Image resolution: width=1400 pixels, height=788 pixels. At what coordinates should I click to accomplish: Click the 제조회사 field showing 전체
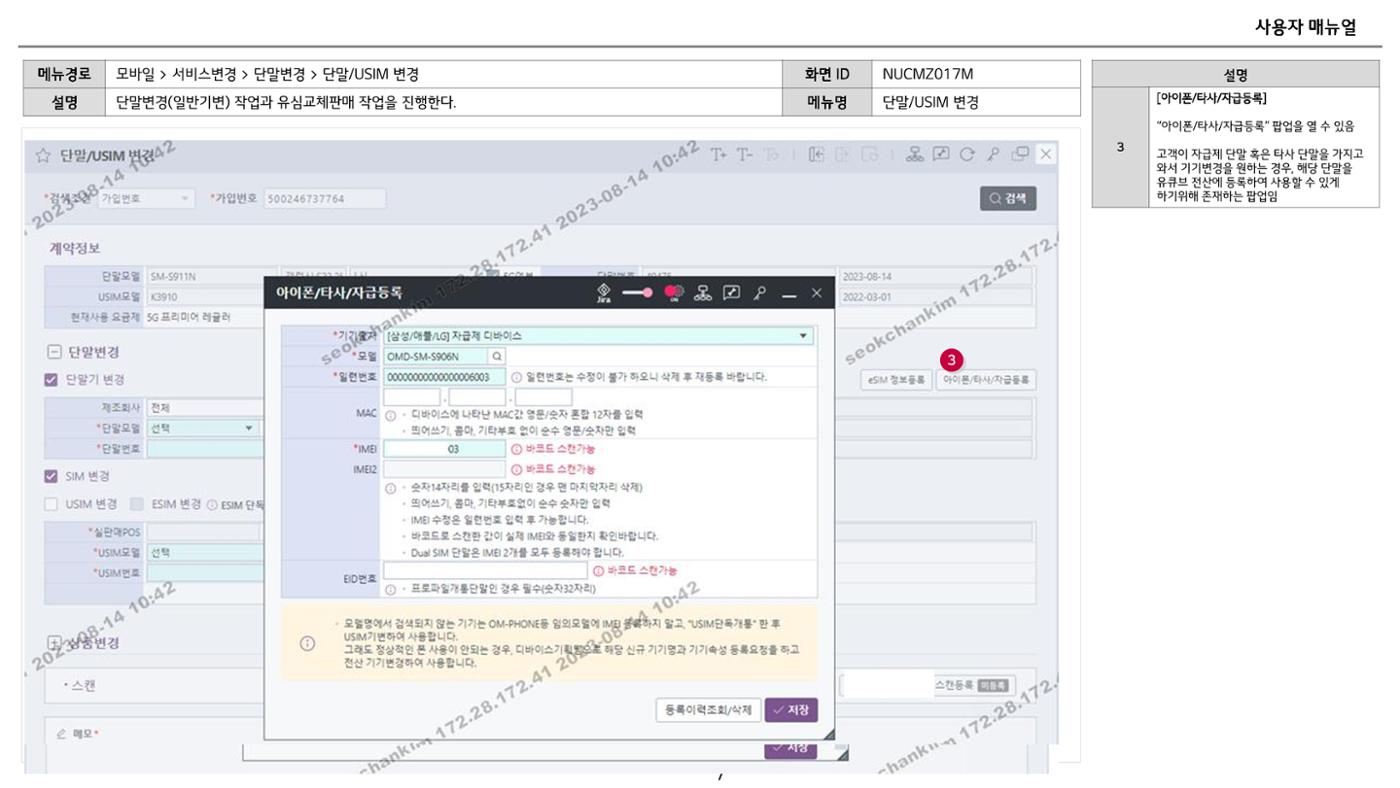(x=203, y=408)
